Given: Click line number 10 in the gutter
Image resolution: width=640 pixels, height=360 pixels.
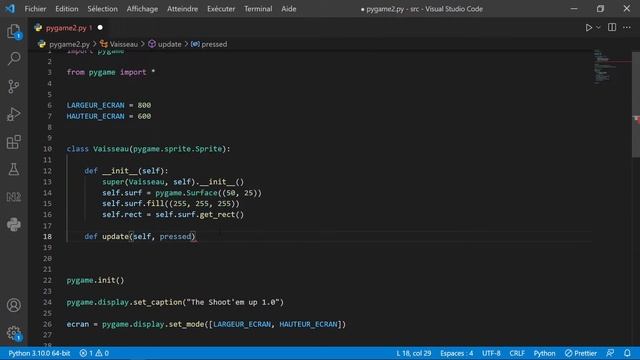Looking at the screenshot, I should [47, 149].
